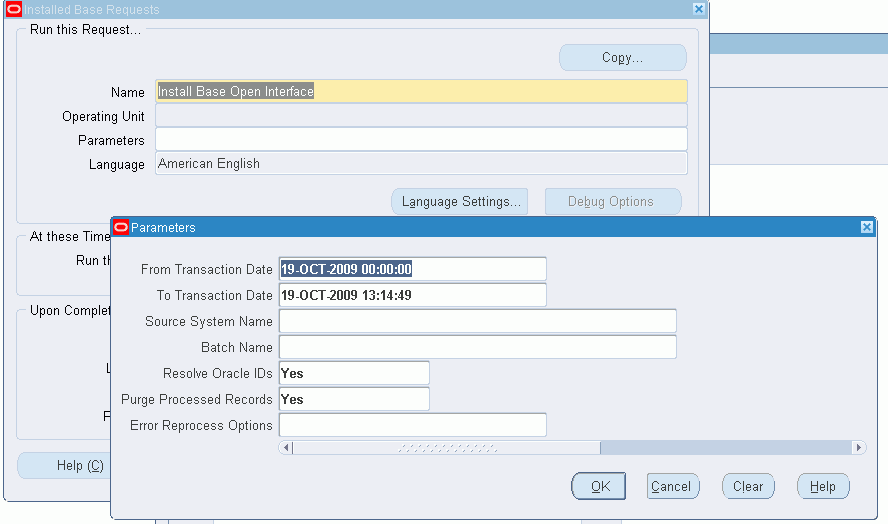Image resolution: width=888 pixels, height=524 pixels.
Task: Select the Resolve Oracle IDs field
Action: [354, 373]
